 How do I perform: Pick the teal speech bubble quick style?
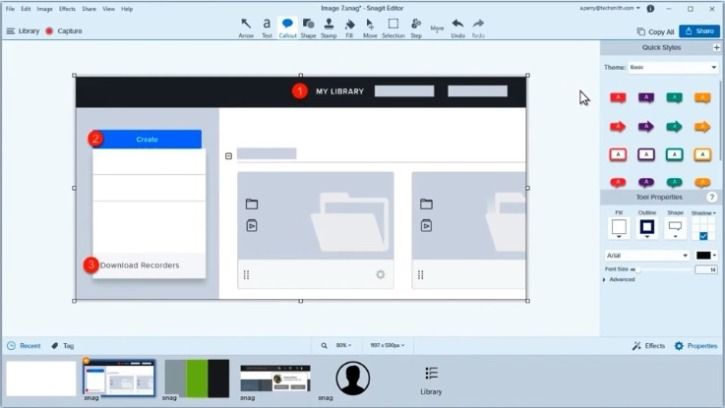[675, 98]
